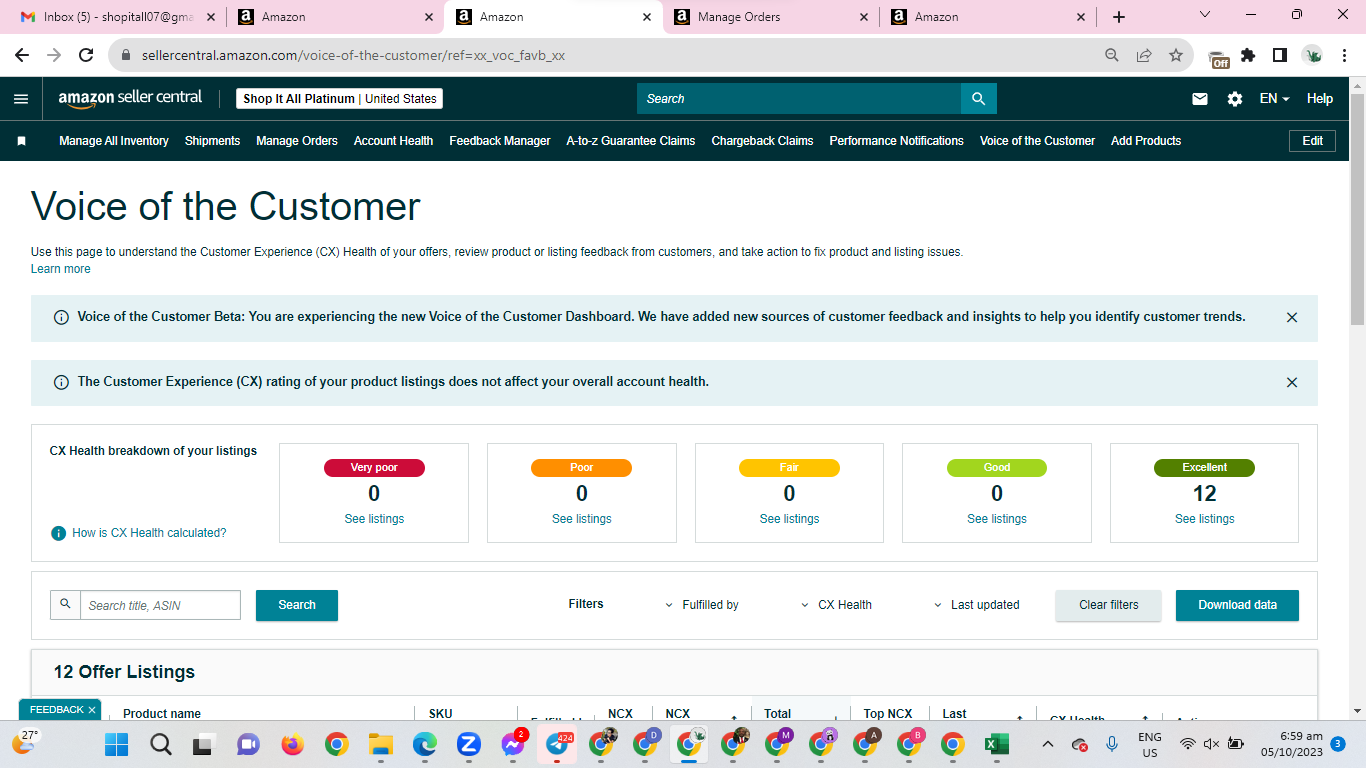Click the magnifier search button in header
Screen dimensions: 1366x768
pyautogui.click(x=979, y=98)
